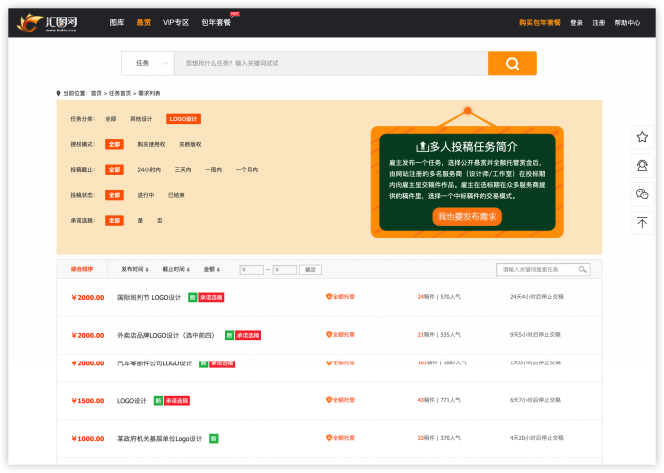
Task: Open the WeChat icon in the sidebar
Action: [x=642, y=194]
